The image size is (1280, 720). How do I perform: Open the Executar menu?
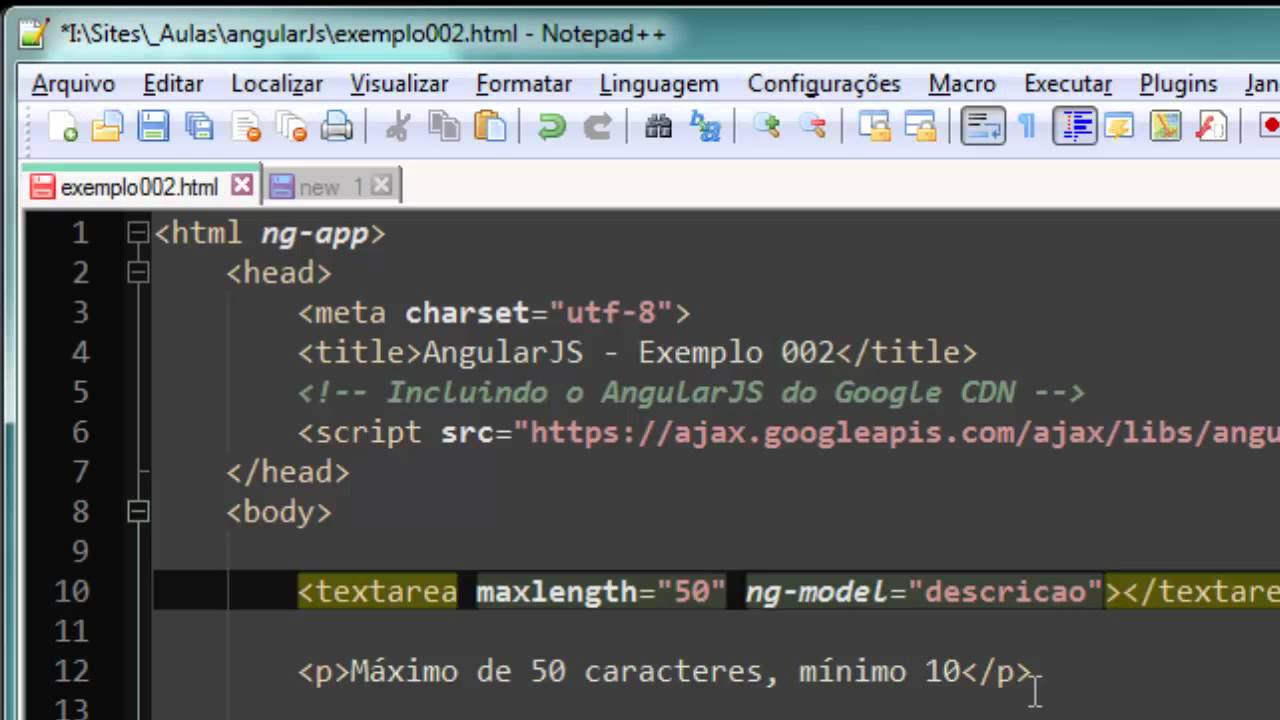[1068, 84]
